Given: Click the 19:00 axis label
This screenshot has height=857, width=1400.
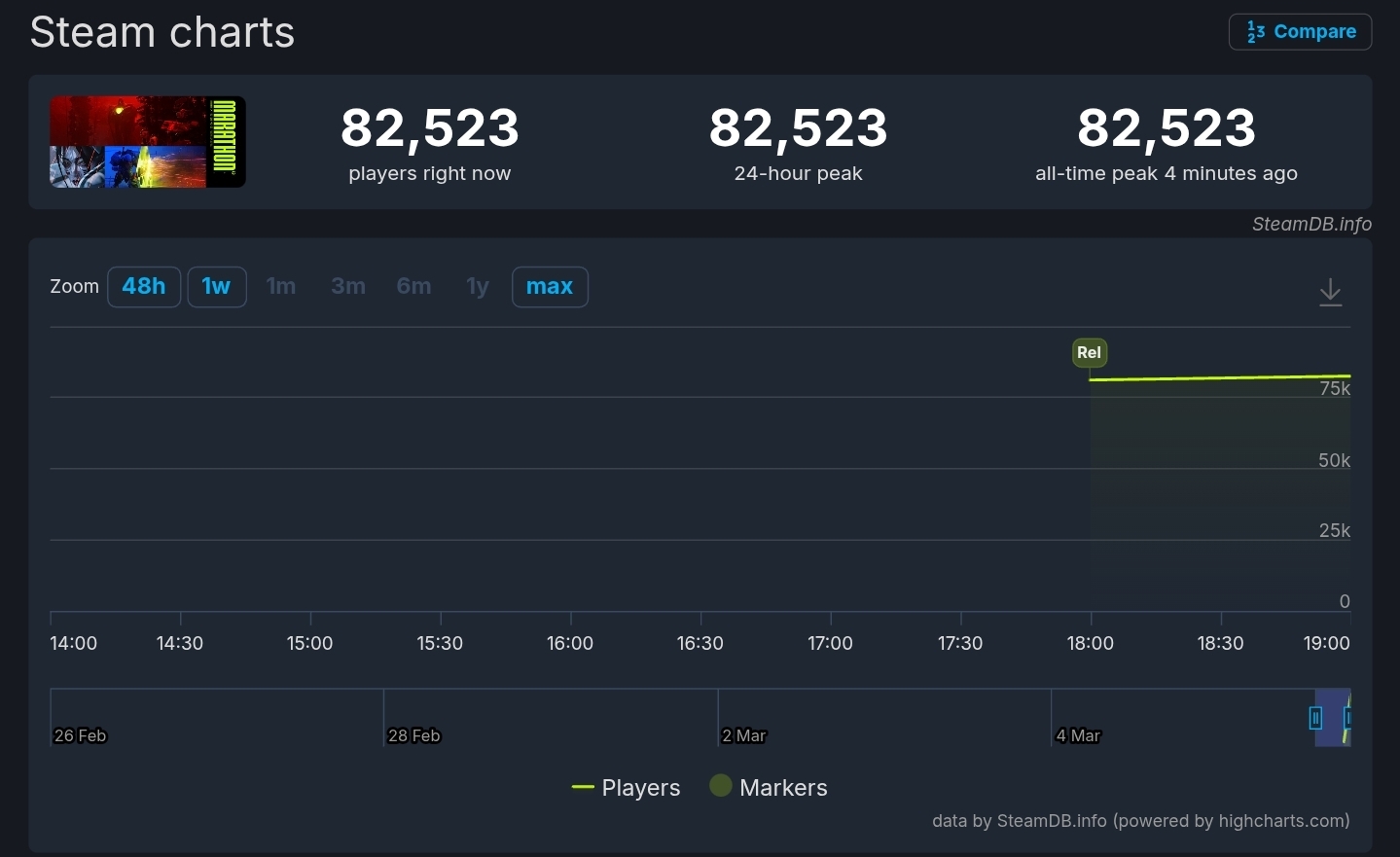Looking at the screenshot, I should point(1327,643).
